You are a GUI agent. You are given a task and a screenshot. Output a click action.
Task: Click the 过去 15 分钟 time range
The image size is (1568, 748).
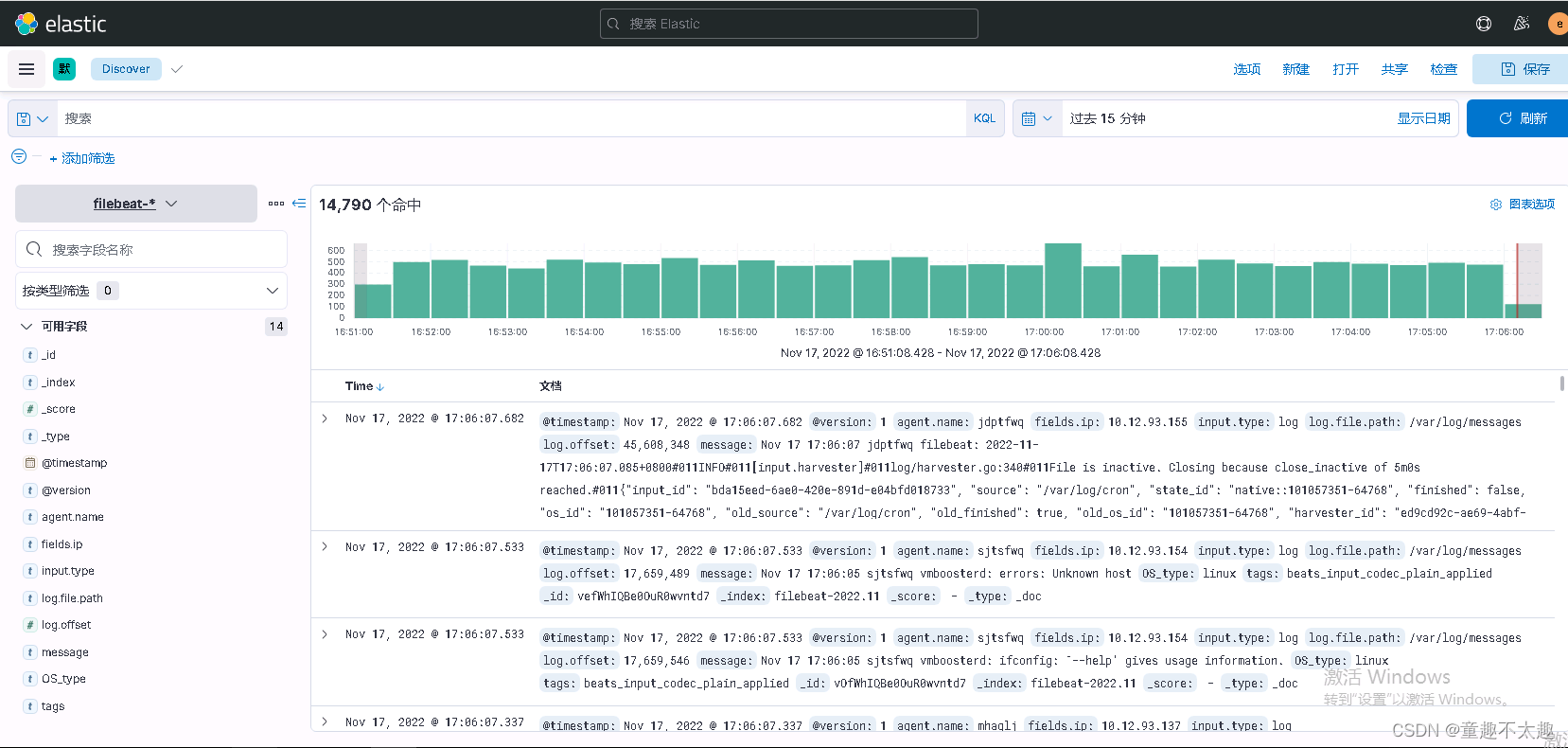tap(1108, 118)
